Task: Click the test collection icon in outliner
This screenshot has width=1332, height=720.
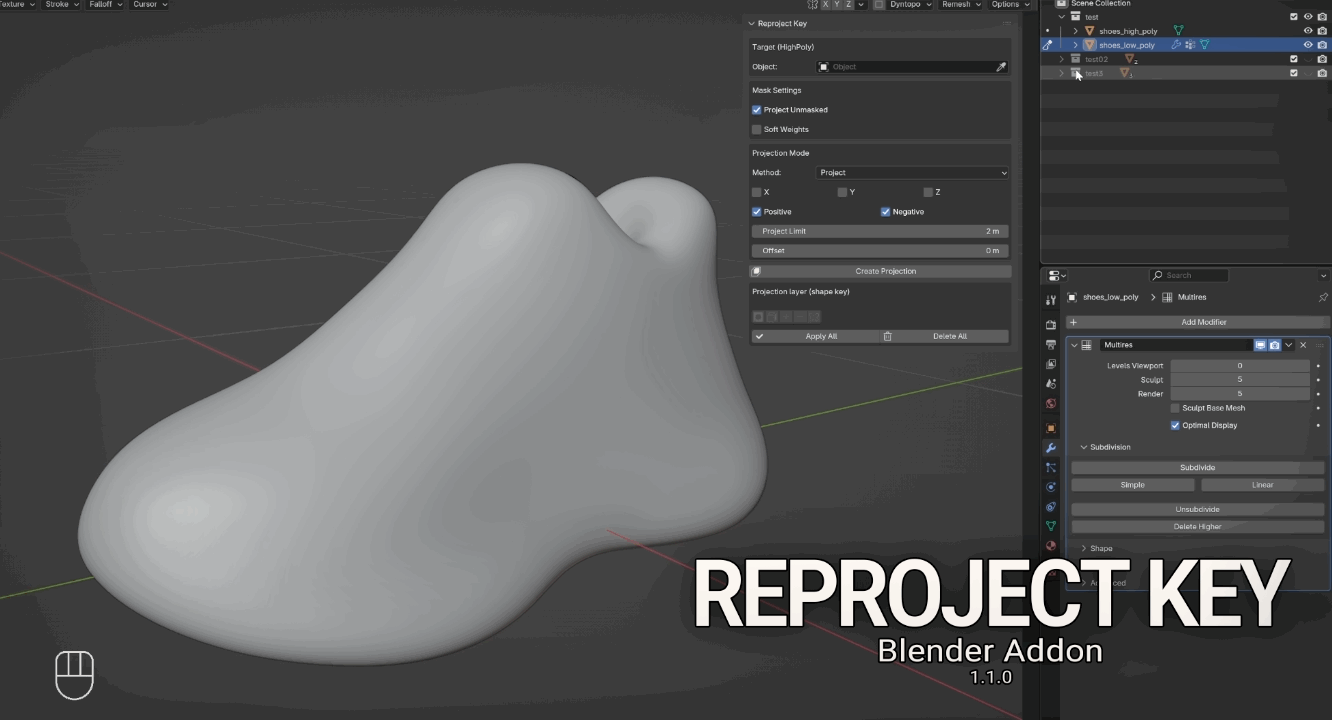Action: 1076,17
